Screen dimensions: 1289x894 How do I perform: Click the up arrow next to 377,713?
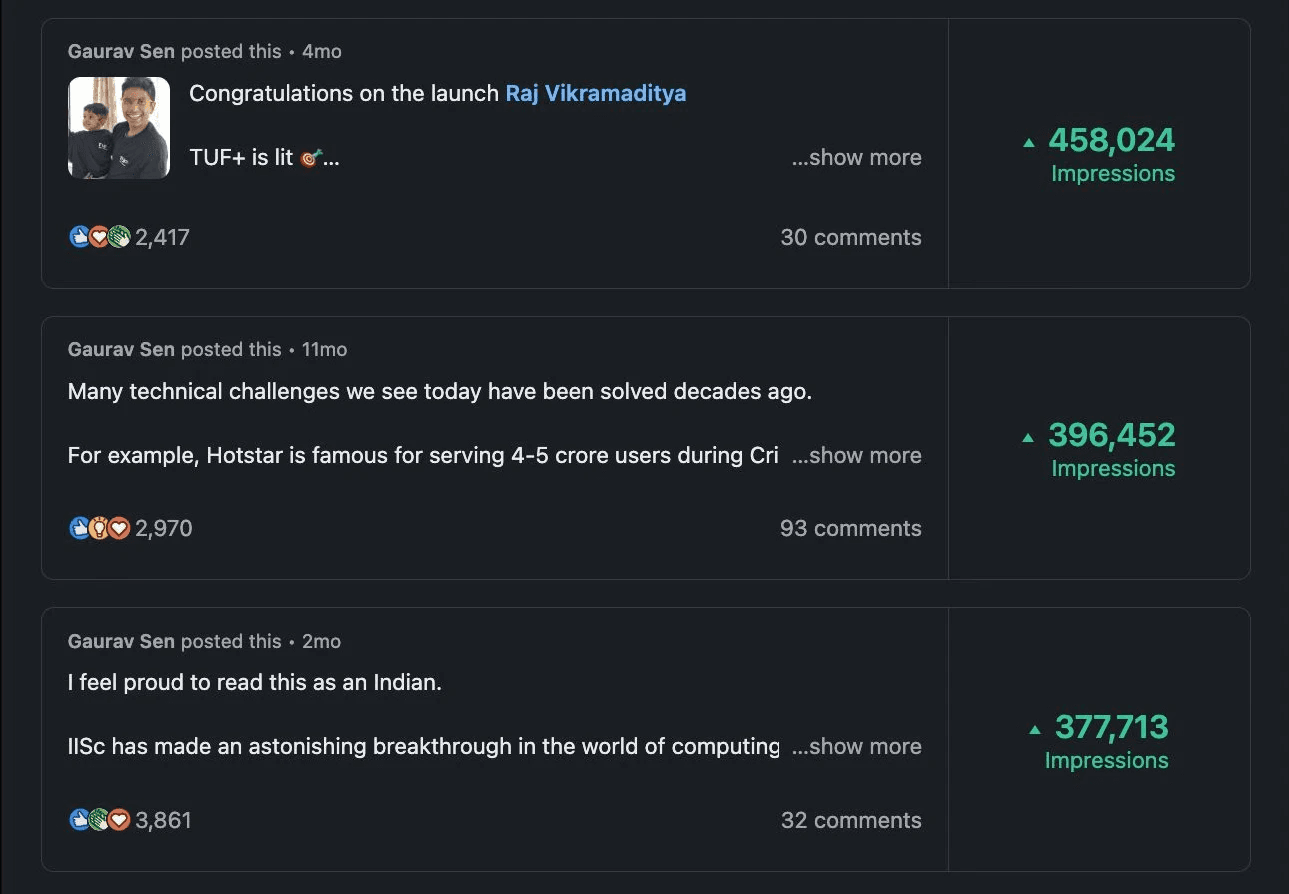tap(1035, 730)
